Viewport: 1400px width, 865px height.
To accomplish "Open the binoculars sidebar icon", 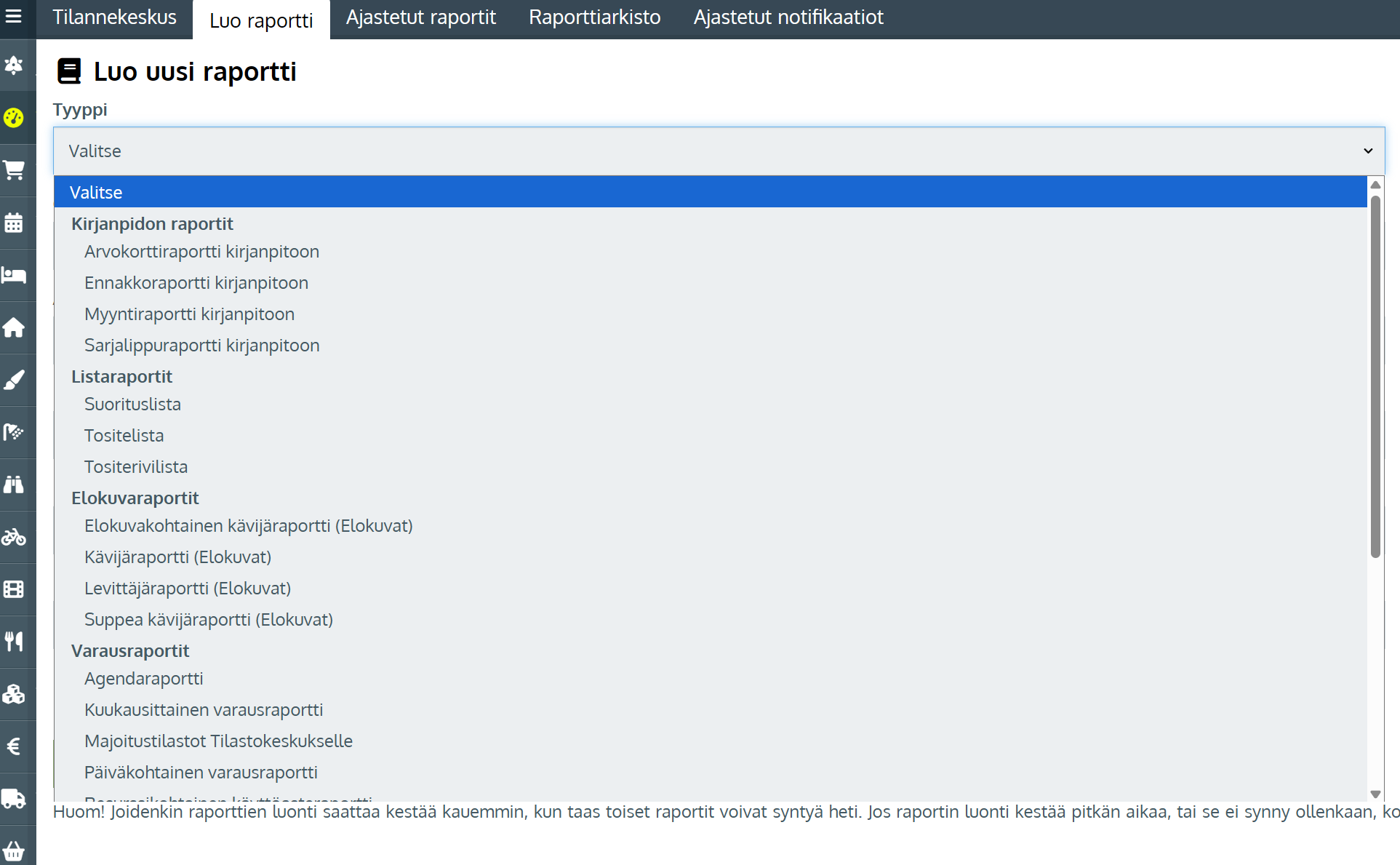I will click(x=14, y=485).
